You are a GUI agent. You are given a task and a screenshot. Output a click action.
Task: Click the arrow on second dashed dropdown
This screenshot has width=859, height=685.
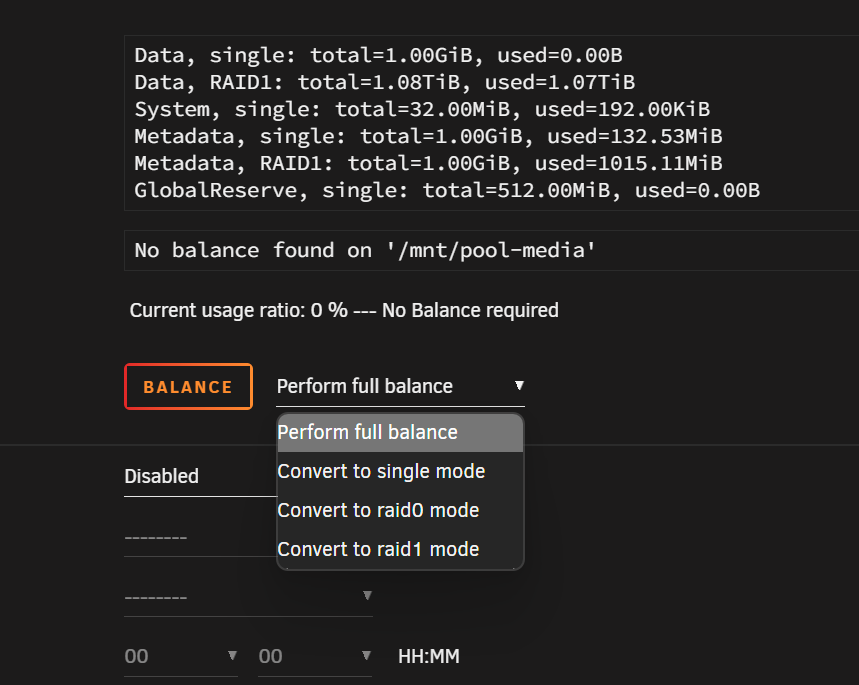click(367, 596)
